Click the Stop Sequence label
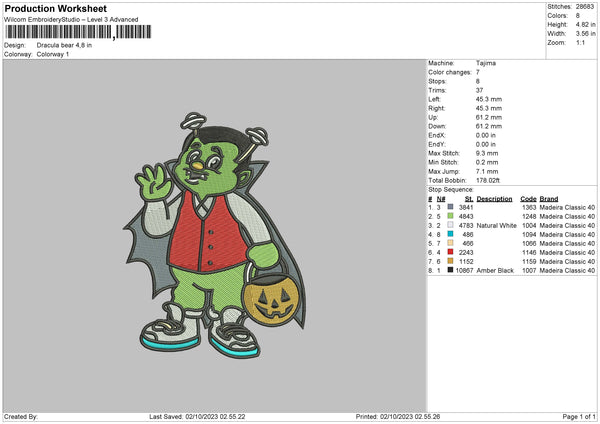This screenshot has width=600, height=424. (451, 188)
